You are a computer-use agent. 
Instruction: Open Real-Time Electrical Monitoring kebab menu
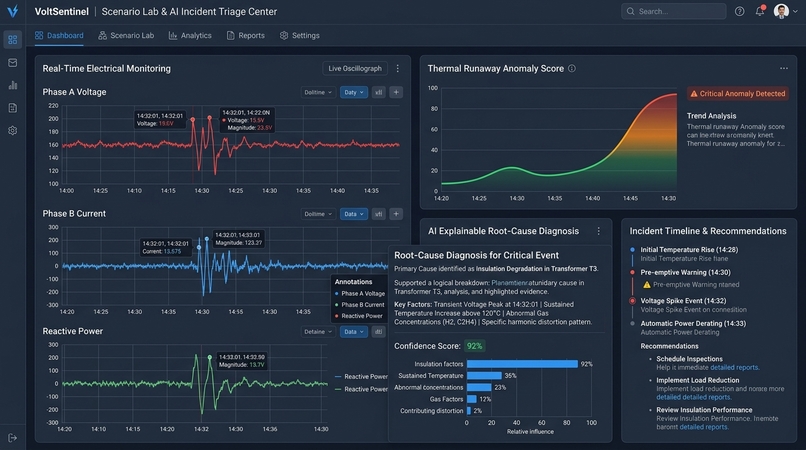coord(397,68)
